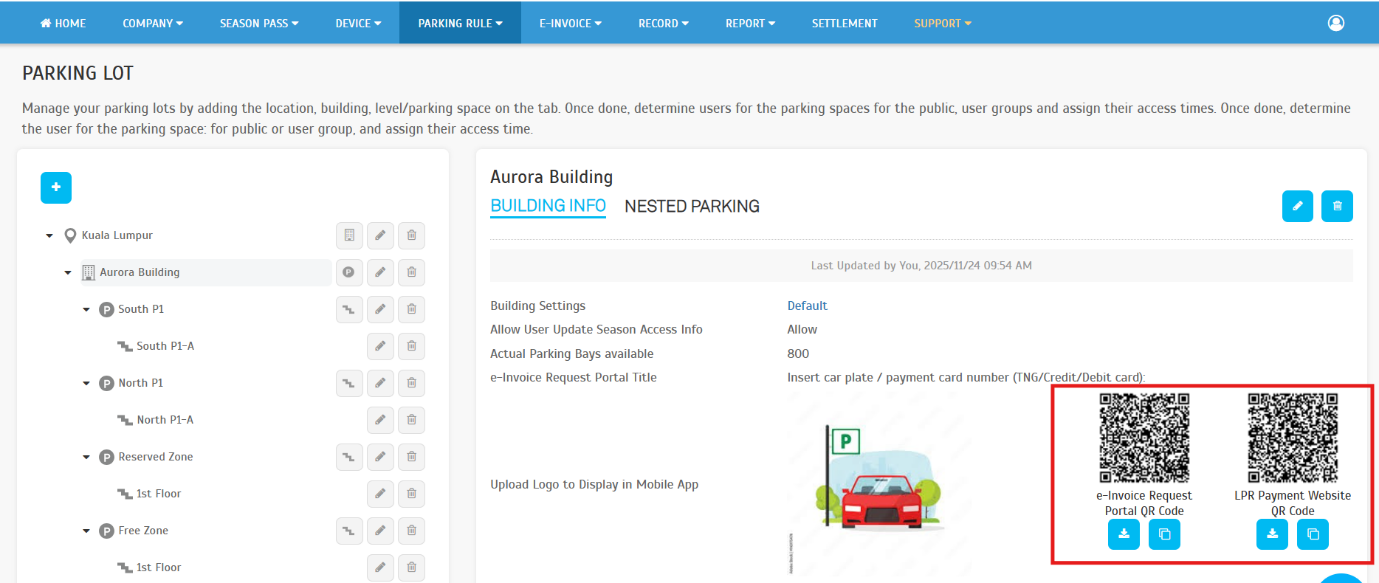Add a level to North P1
1379x583 pixels.
pos(349,384)
